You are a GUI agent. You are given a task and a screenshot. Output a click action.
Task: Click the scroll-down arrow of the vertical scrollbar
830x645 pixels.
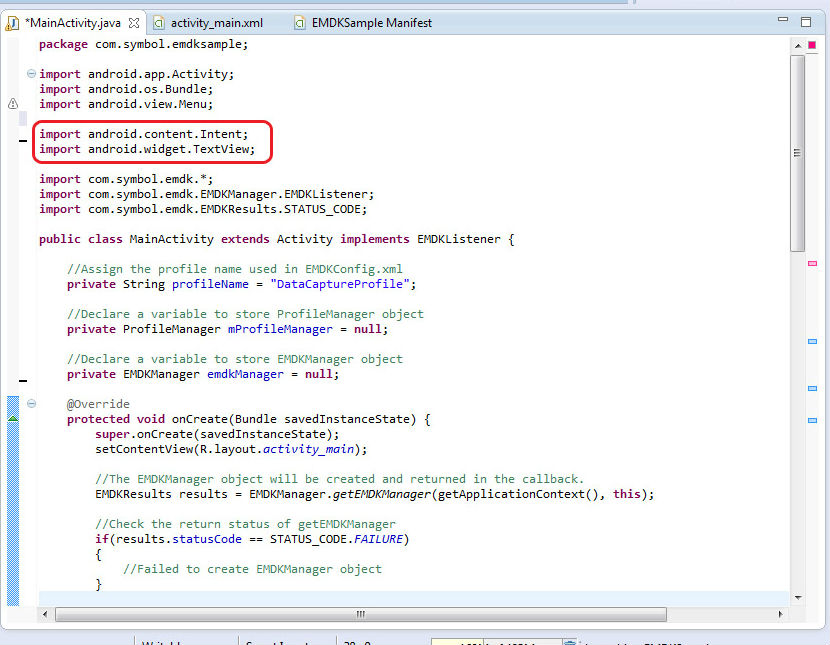click(x=797, y=597)
